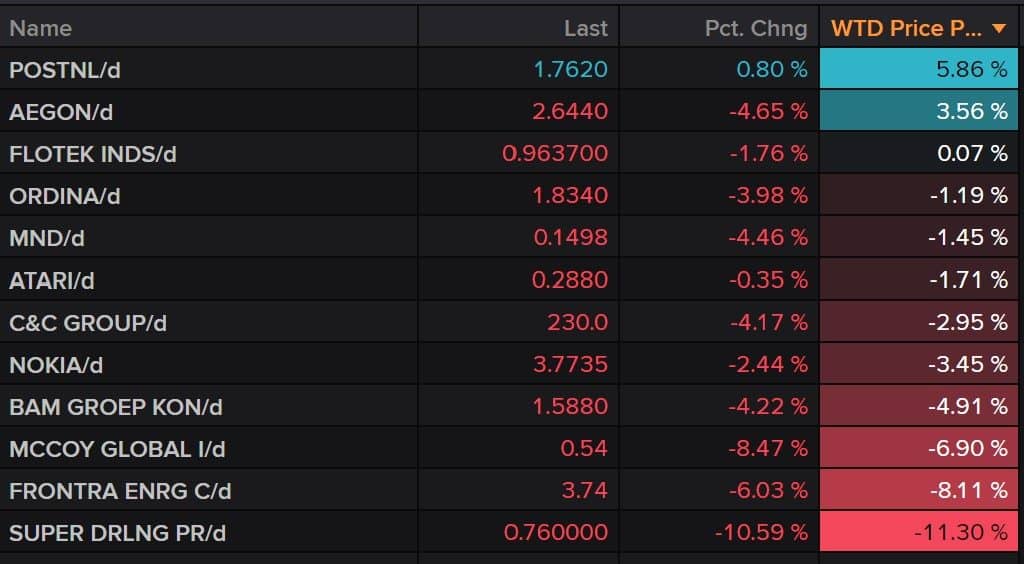Sort by the Name column header
This screenshot has height=564, width=1024.
[41, 28]
